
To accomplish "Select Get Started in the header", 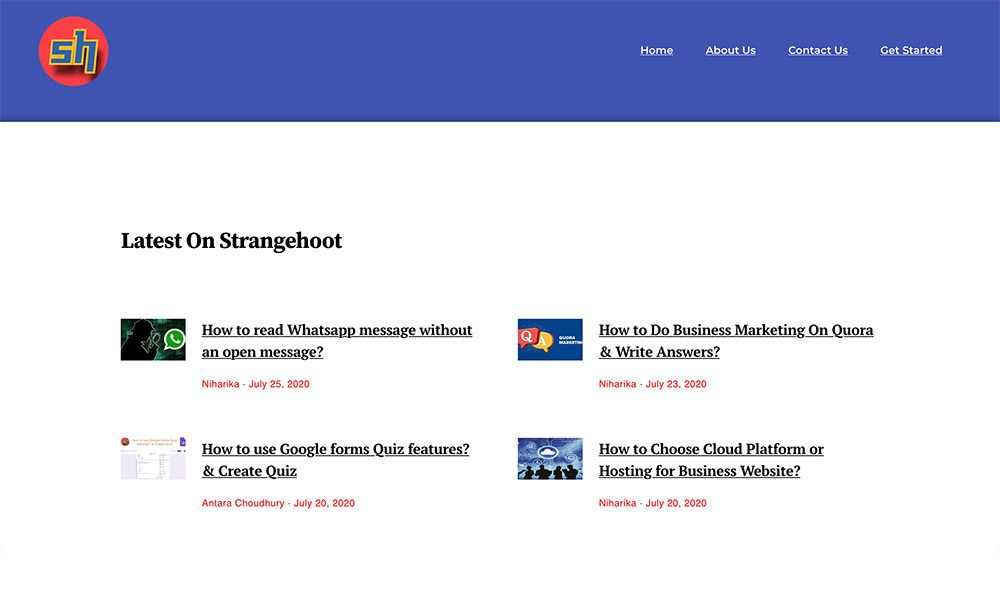I will pyautogui.click(x=910, y=50).
